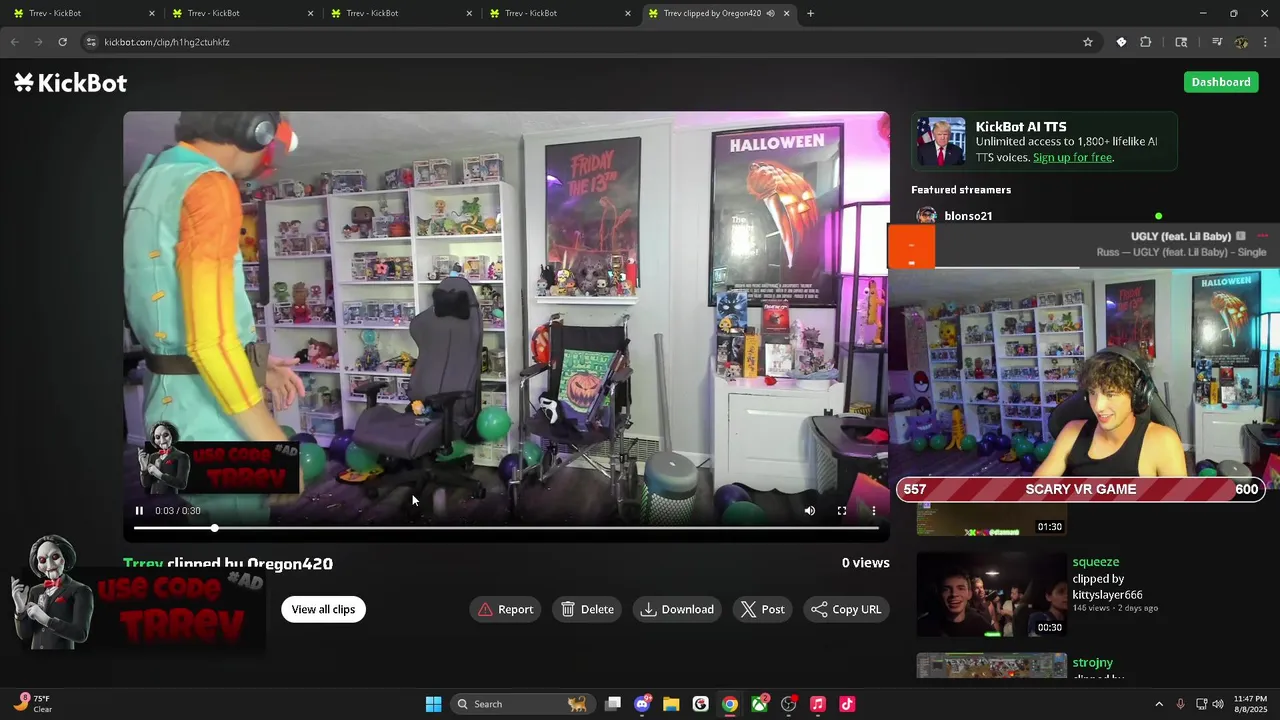Open the Xbox app on taskbar
The width and height of the screenshot is (1280, 720).
coord(760,704)
